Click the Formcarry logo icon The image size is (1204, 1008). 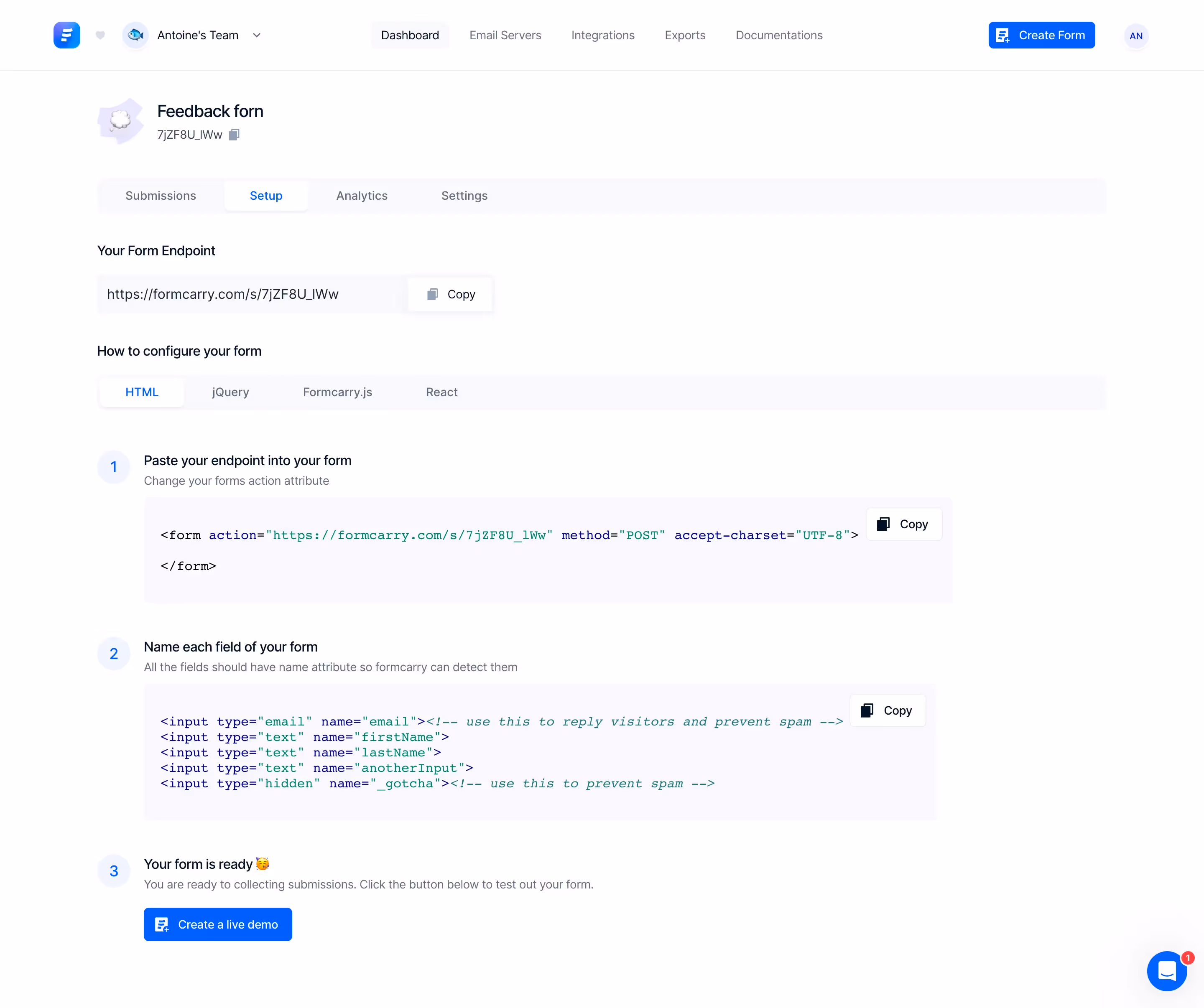[x=67, y=35]
